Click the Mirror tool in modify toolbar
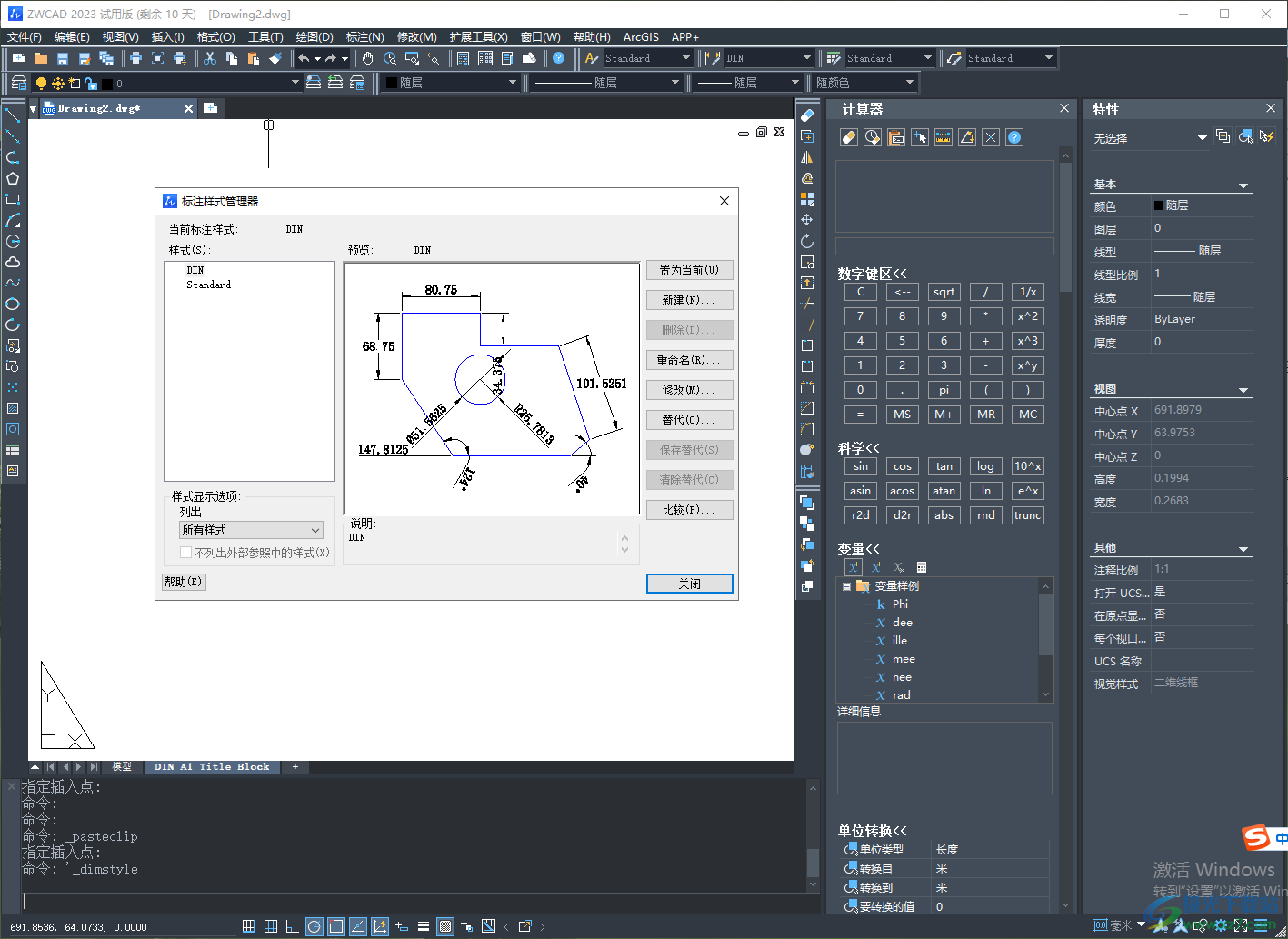The image size is (1288, 939). click(x=807, y=157)
